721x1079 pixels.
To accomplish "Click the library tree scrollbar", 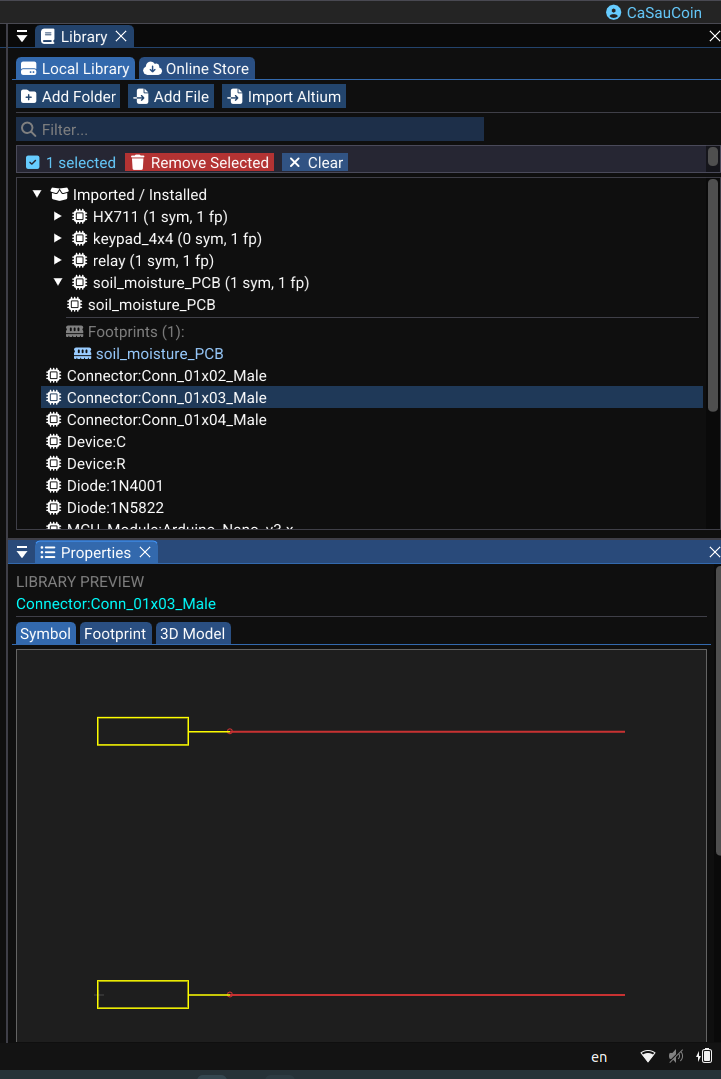I will tap(713, 295).
